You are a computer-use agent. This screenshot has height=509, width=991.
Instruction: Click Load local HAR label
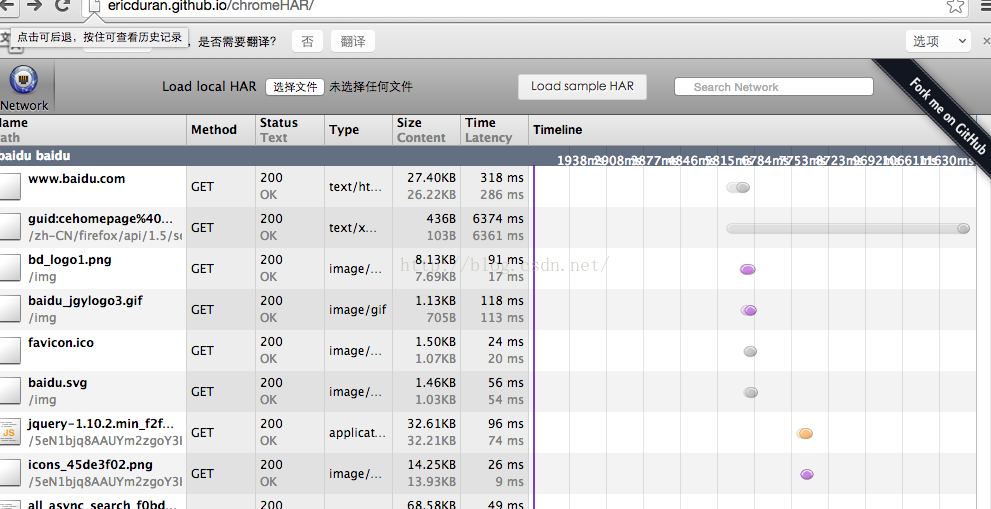[209, 87]
